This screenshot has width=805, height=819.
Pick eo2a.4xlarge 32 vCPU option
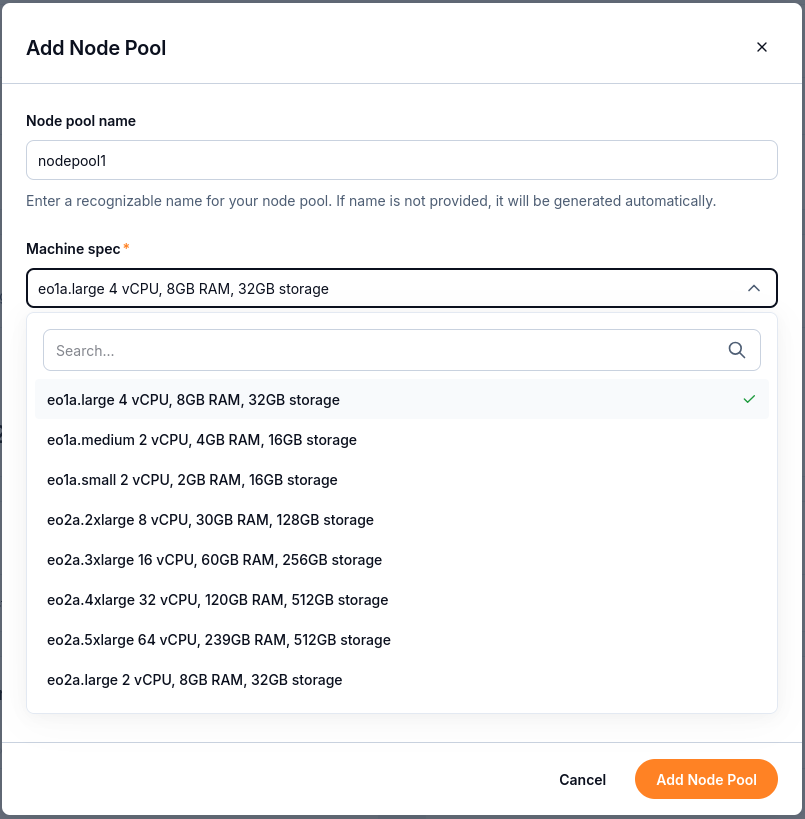coord(402,600)
